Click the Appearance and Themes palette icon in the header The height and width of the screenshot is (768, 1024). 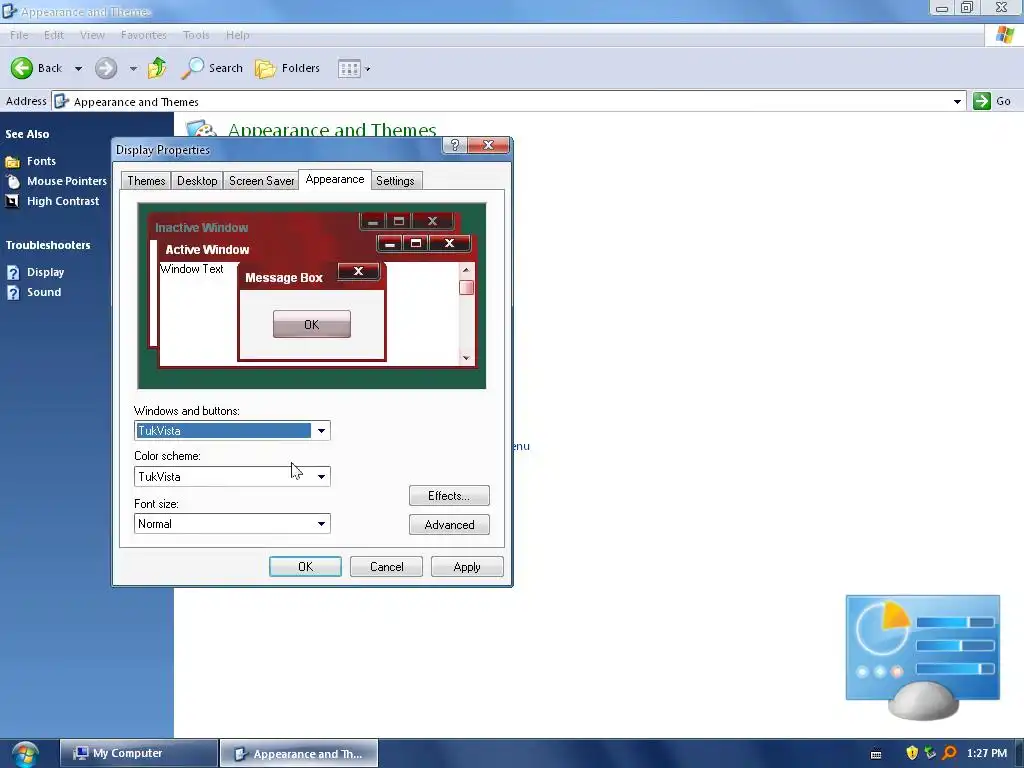pos(201,129)
